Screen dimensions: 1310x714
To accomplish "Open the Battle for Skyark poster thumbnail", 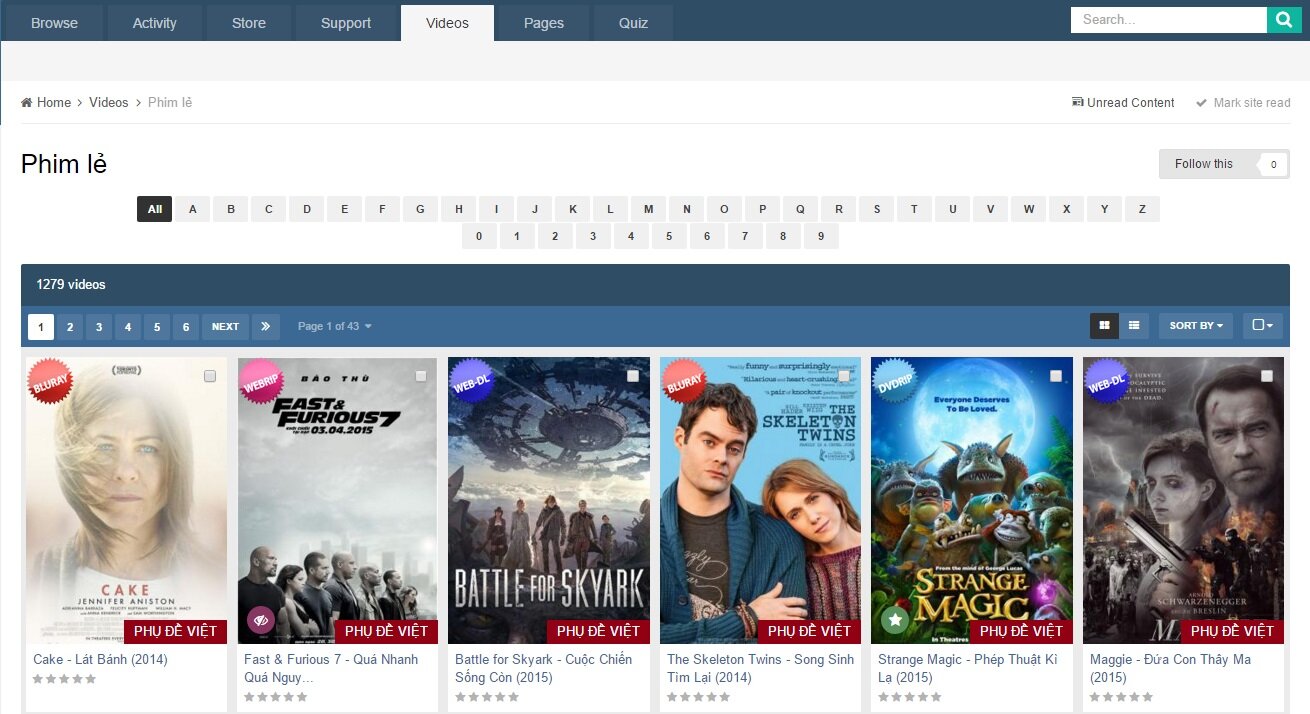I will (x=549, y=500).
